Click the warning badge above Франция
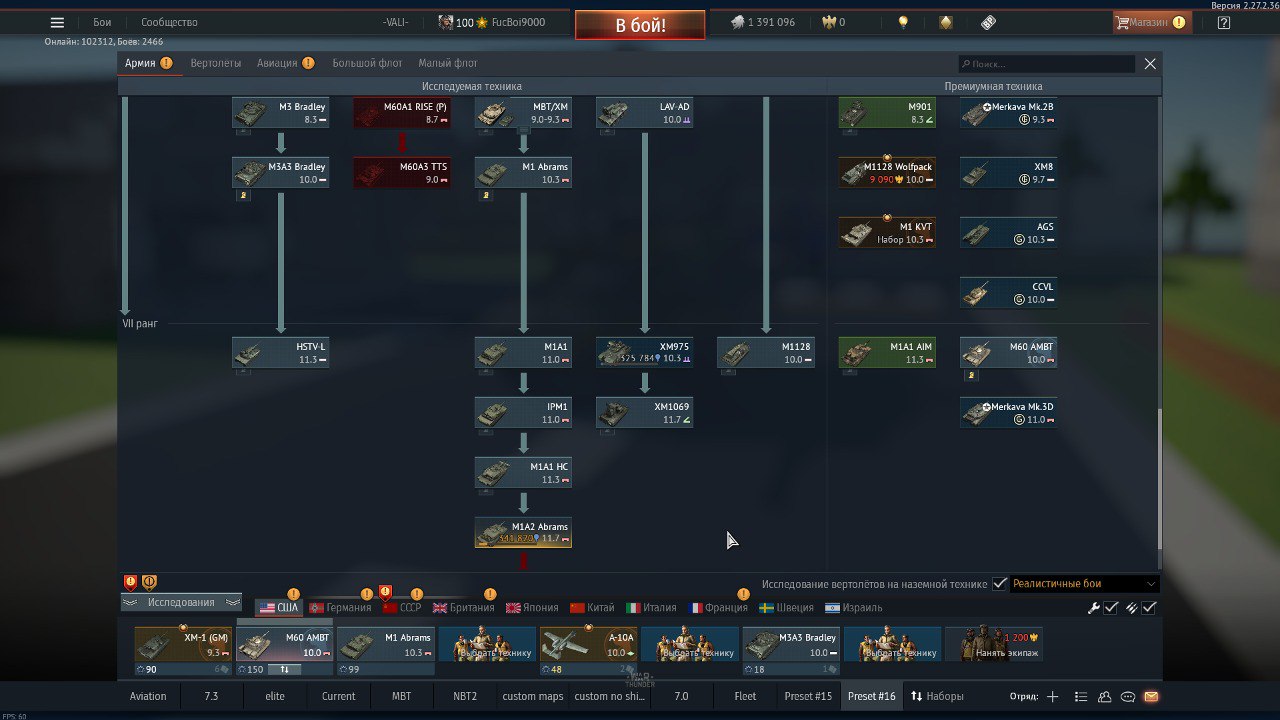 tap(743, 594)
